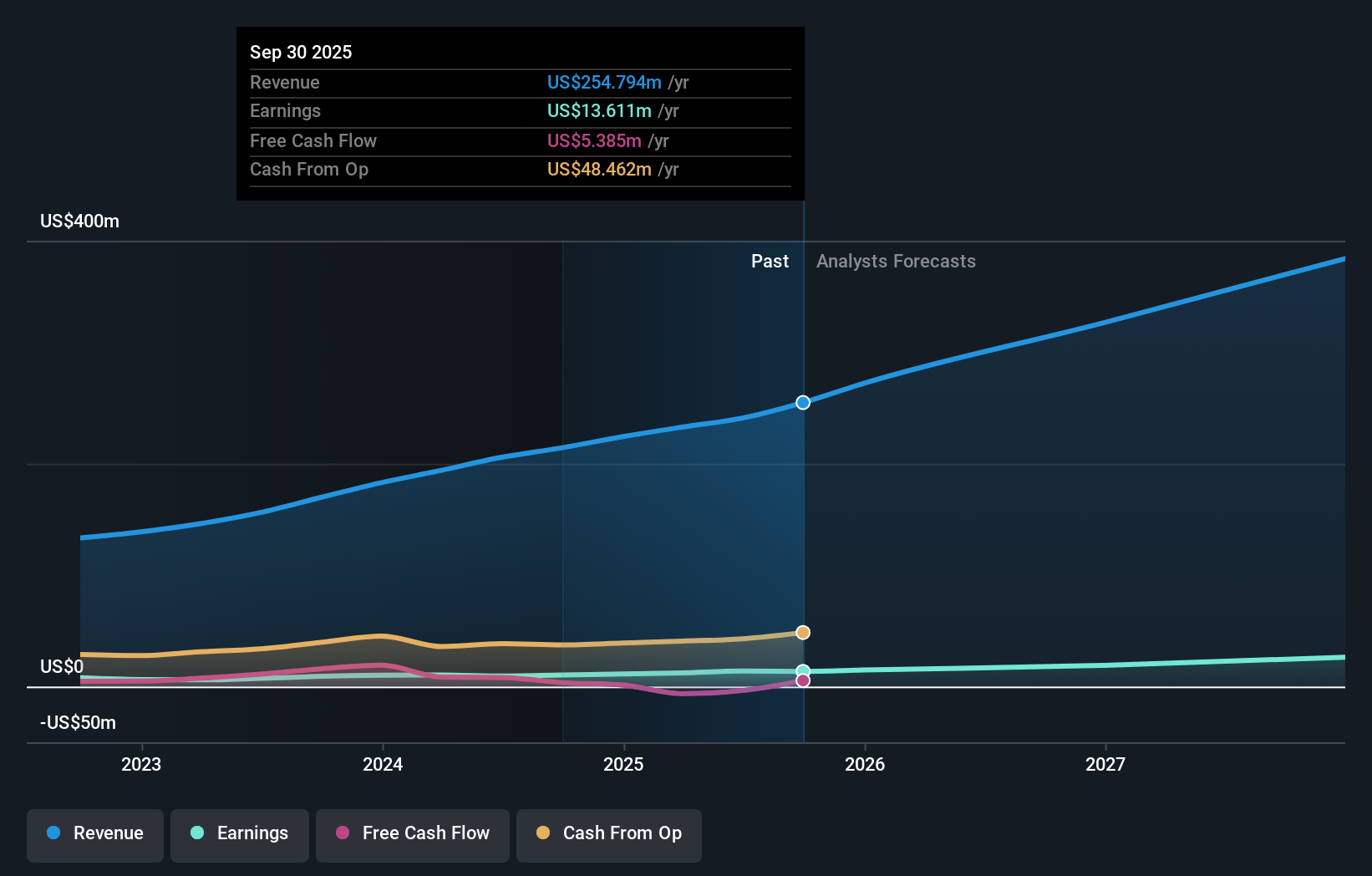1372x876 pixels.
Task: Click the 2023 x-axis label
Action: click(141, 764)
